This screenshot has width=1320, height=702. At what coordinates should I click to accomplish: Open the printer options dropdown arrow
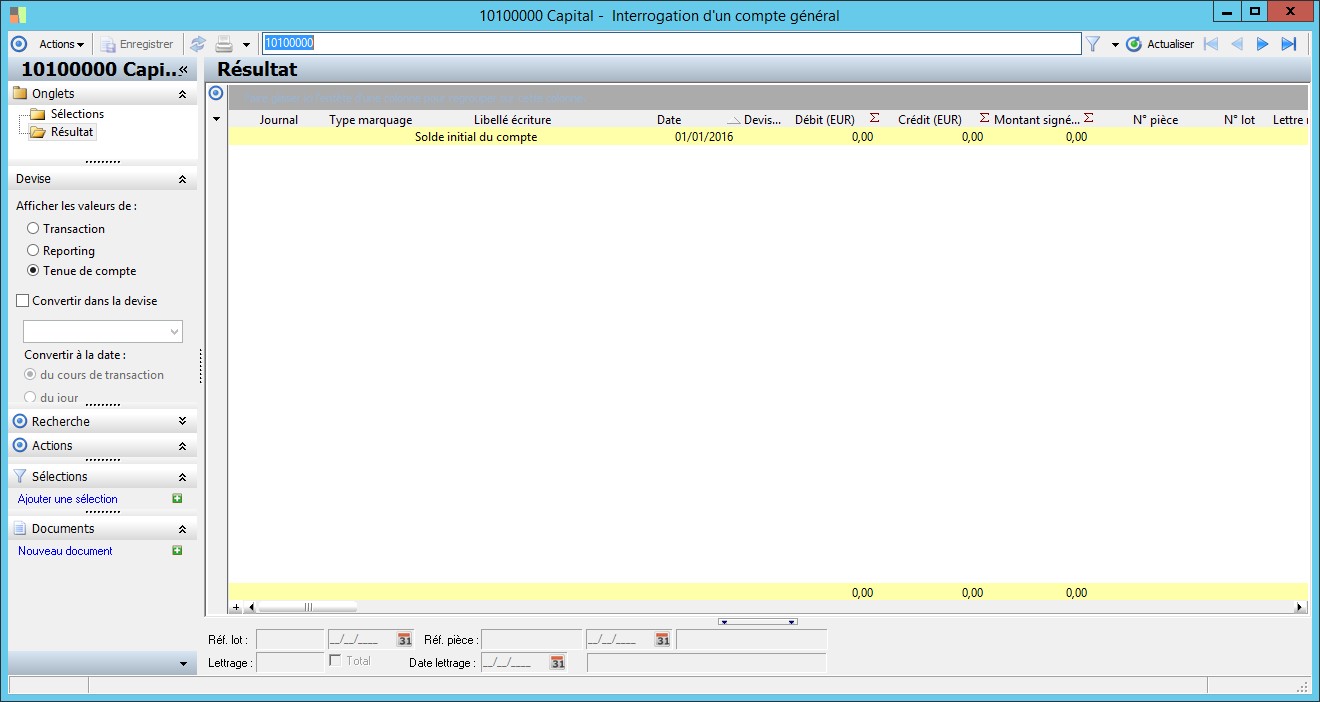pos(246,45)
